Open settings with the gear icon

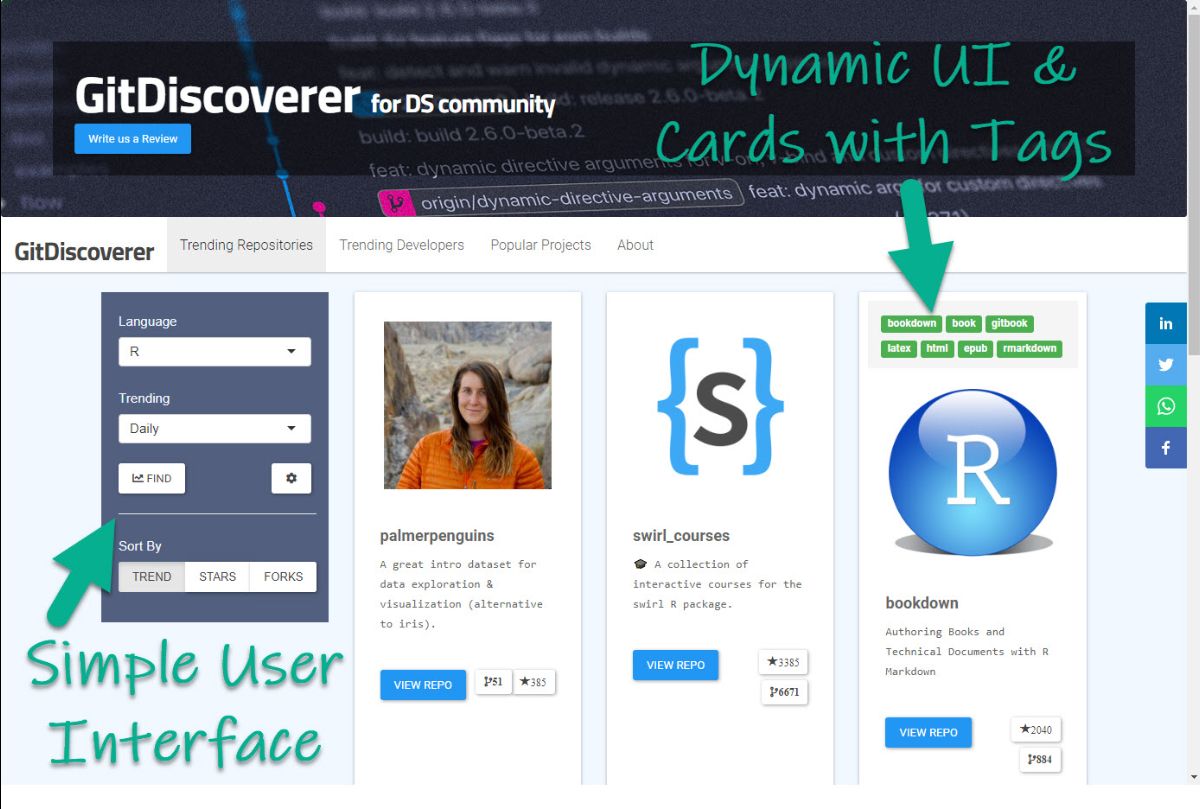point(291,478)
